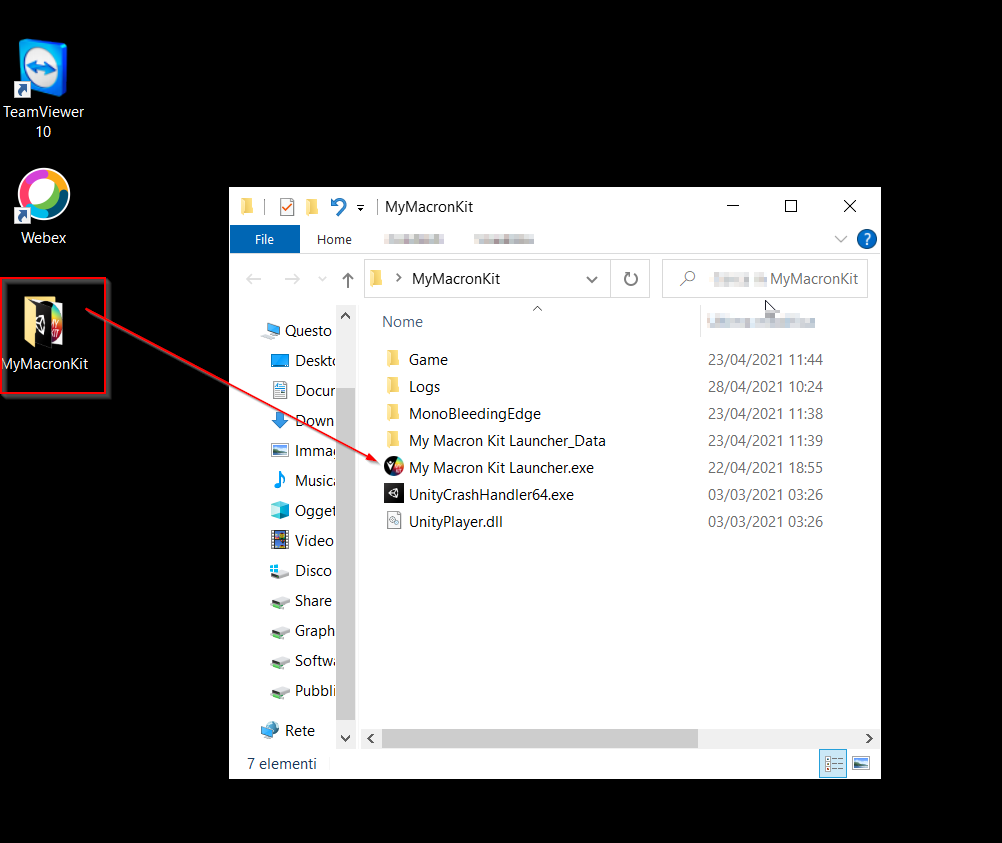Screen dimensions: 1002x843
Task: Select the MyMacronKit desktop shortcut
Action: point(45,335)
